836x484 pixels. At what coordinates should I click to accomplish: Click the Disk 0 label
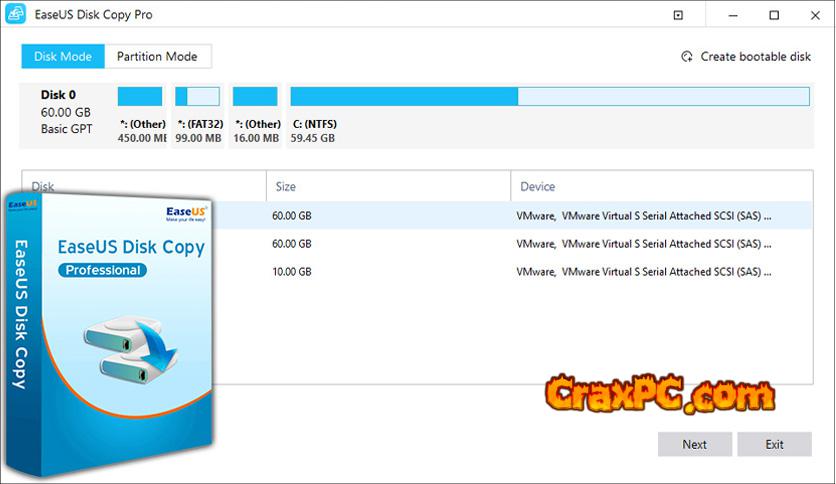pyautogui.click(x=59, y=95)
